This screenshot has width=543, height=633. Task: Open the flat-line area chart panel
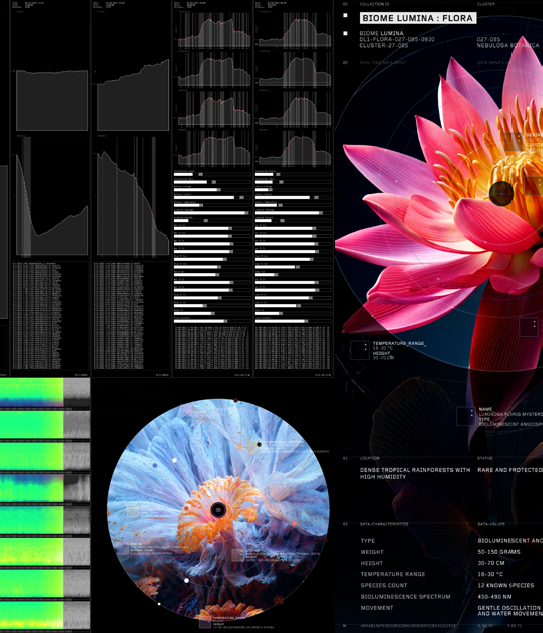52,100
